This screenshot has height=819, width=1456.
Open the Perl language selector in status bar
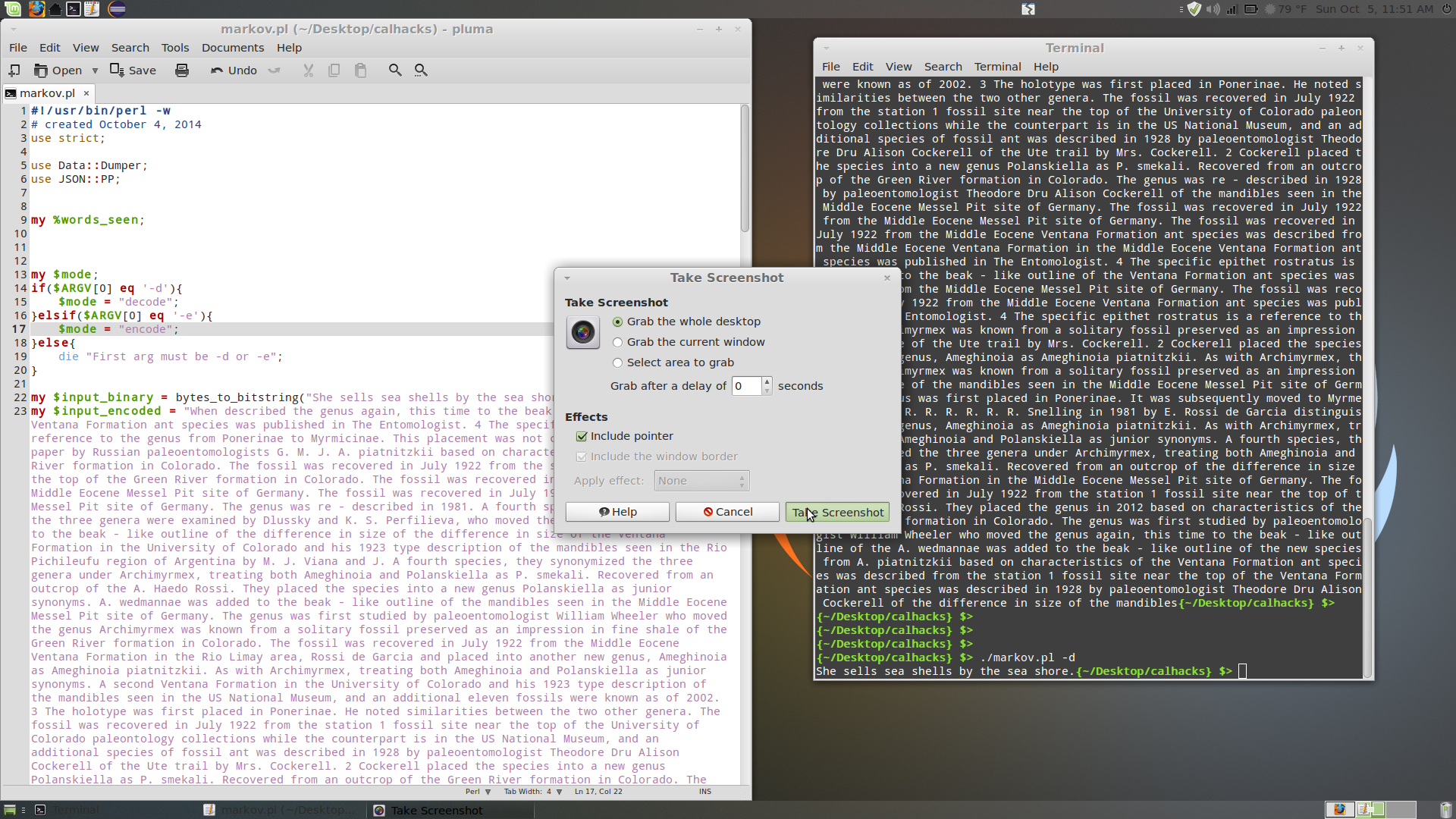pyautogui.click(x=478, y=792)
